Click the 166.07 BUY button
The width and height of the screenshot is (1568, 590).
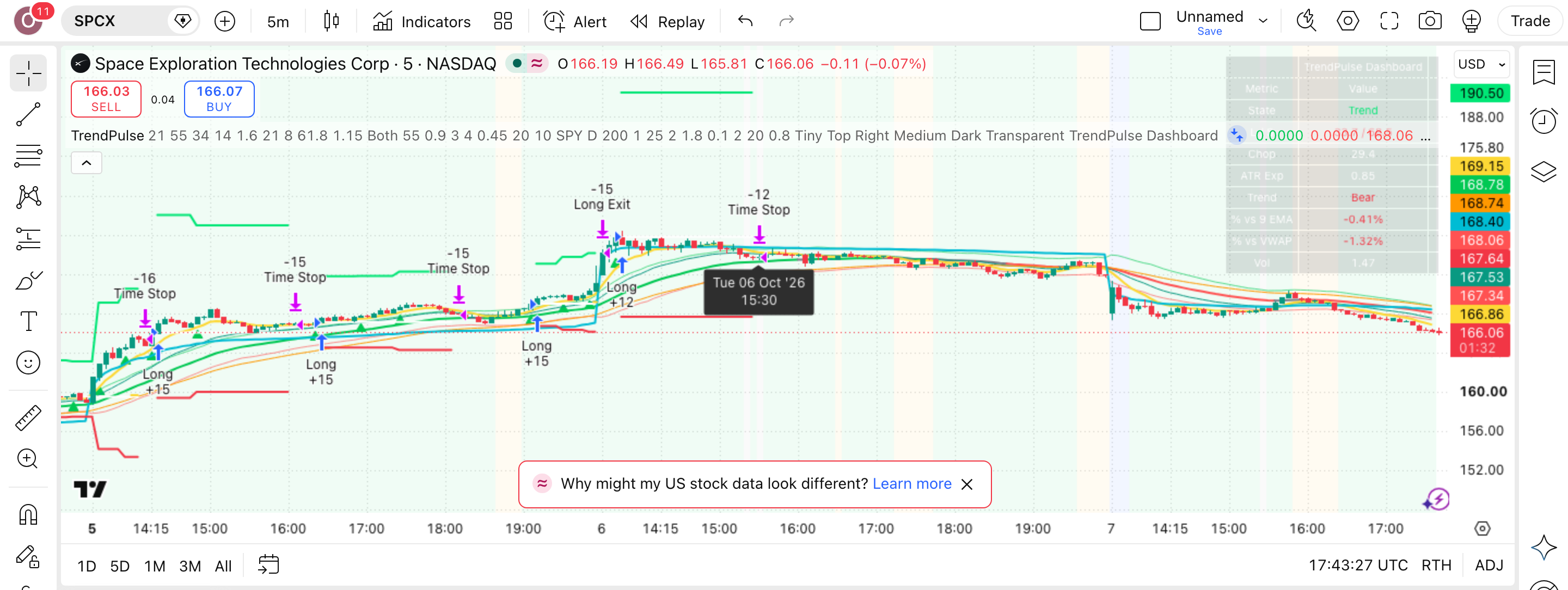pos(219,99)
